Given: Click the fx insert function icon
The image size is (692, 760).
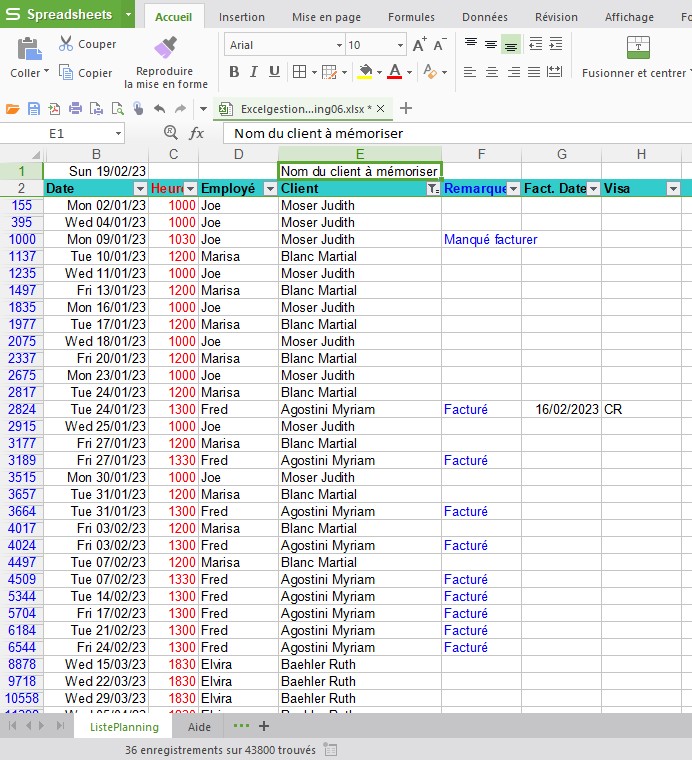Looking at the screenshot, I should click(197, 133).
